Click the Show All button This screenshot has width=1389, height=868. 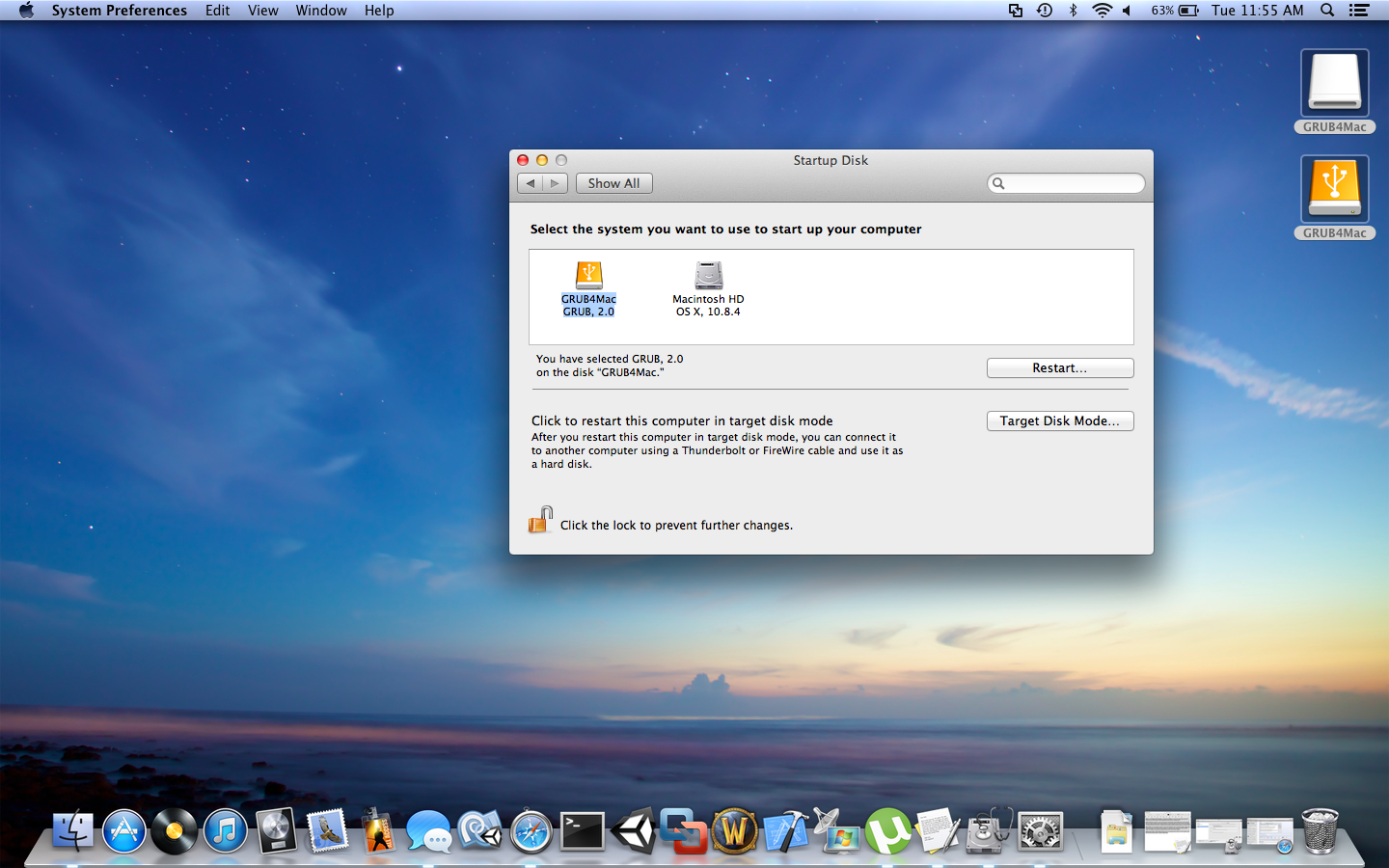[x=613, y=183]
